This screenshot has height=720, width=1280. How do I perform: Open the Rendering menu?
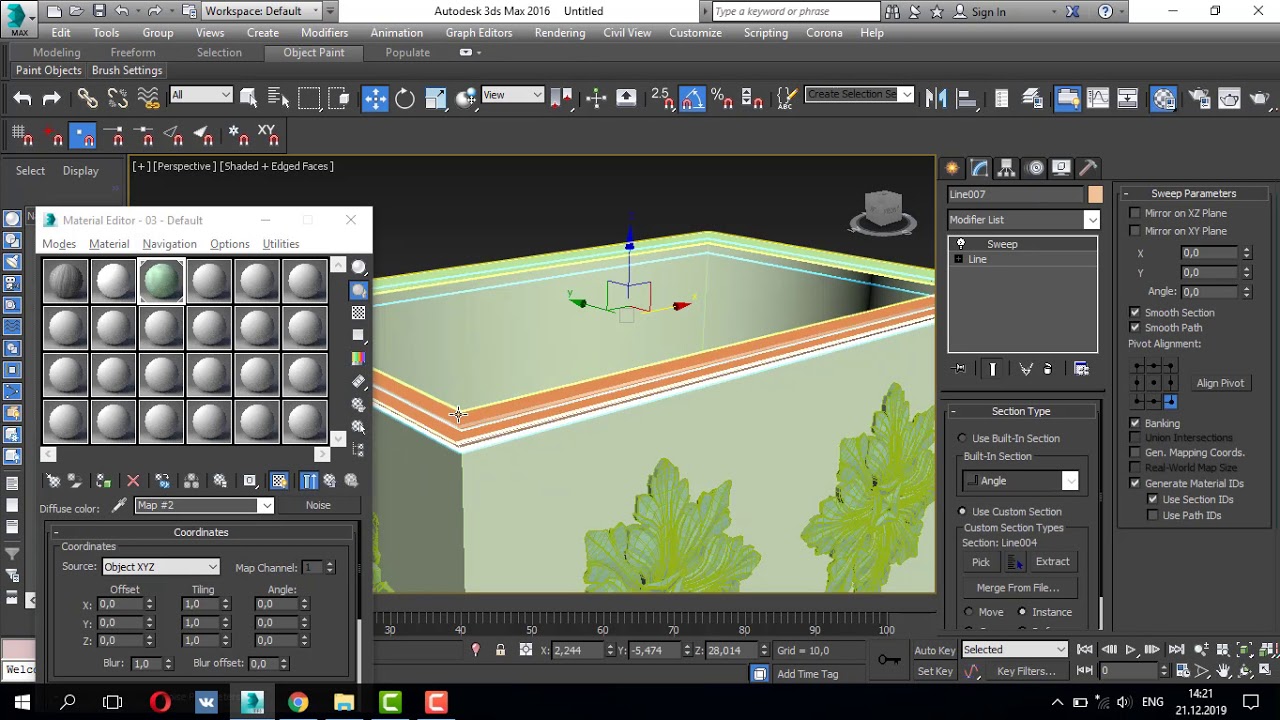click(x=559, y=33)
